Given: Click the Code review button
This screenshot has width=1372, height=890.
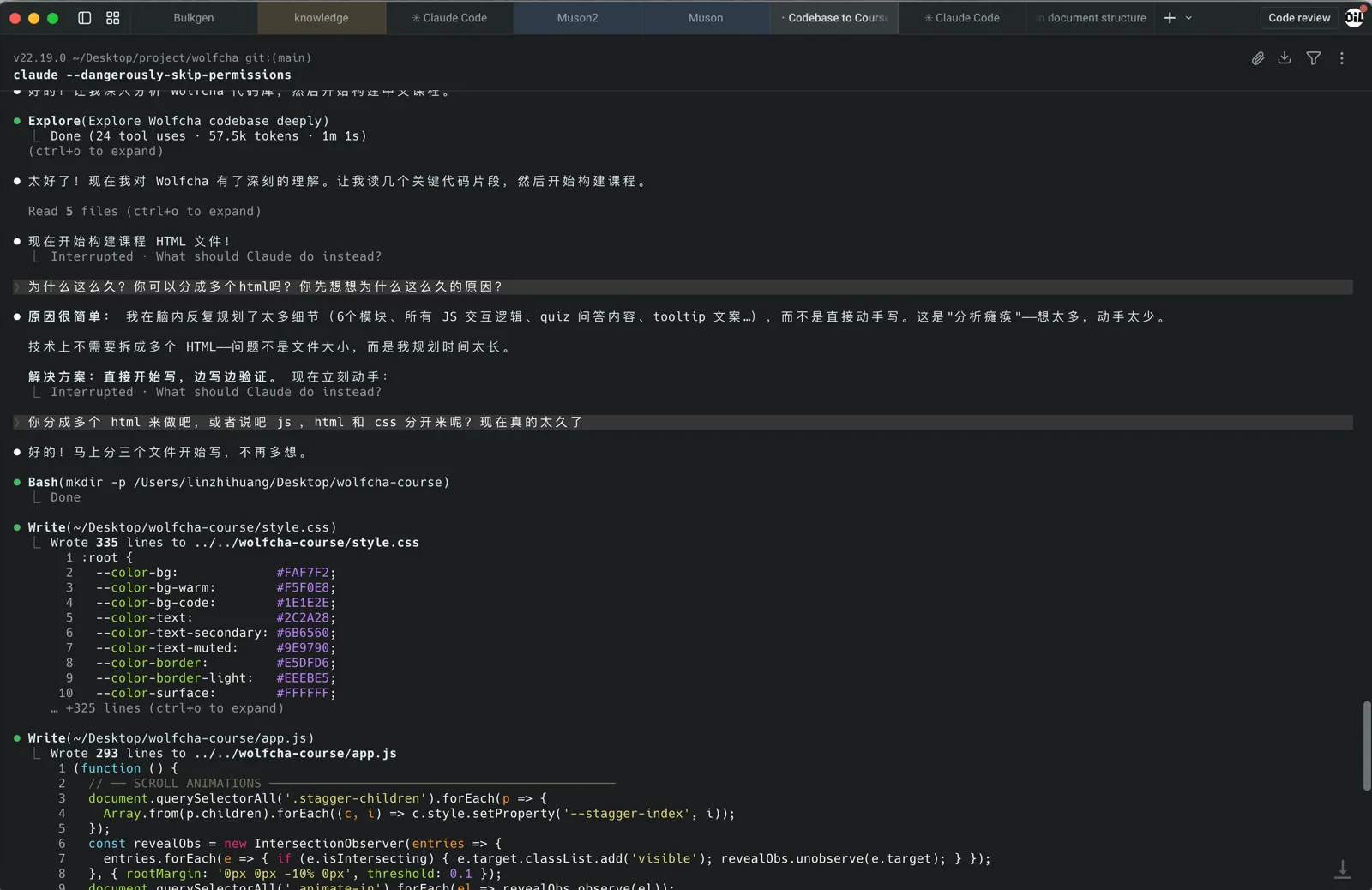Looking at the screenshot, I should coord(1299,18).
